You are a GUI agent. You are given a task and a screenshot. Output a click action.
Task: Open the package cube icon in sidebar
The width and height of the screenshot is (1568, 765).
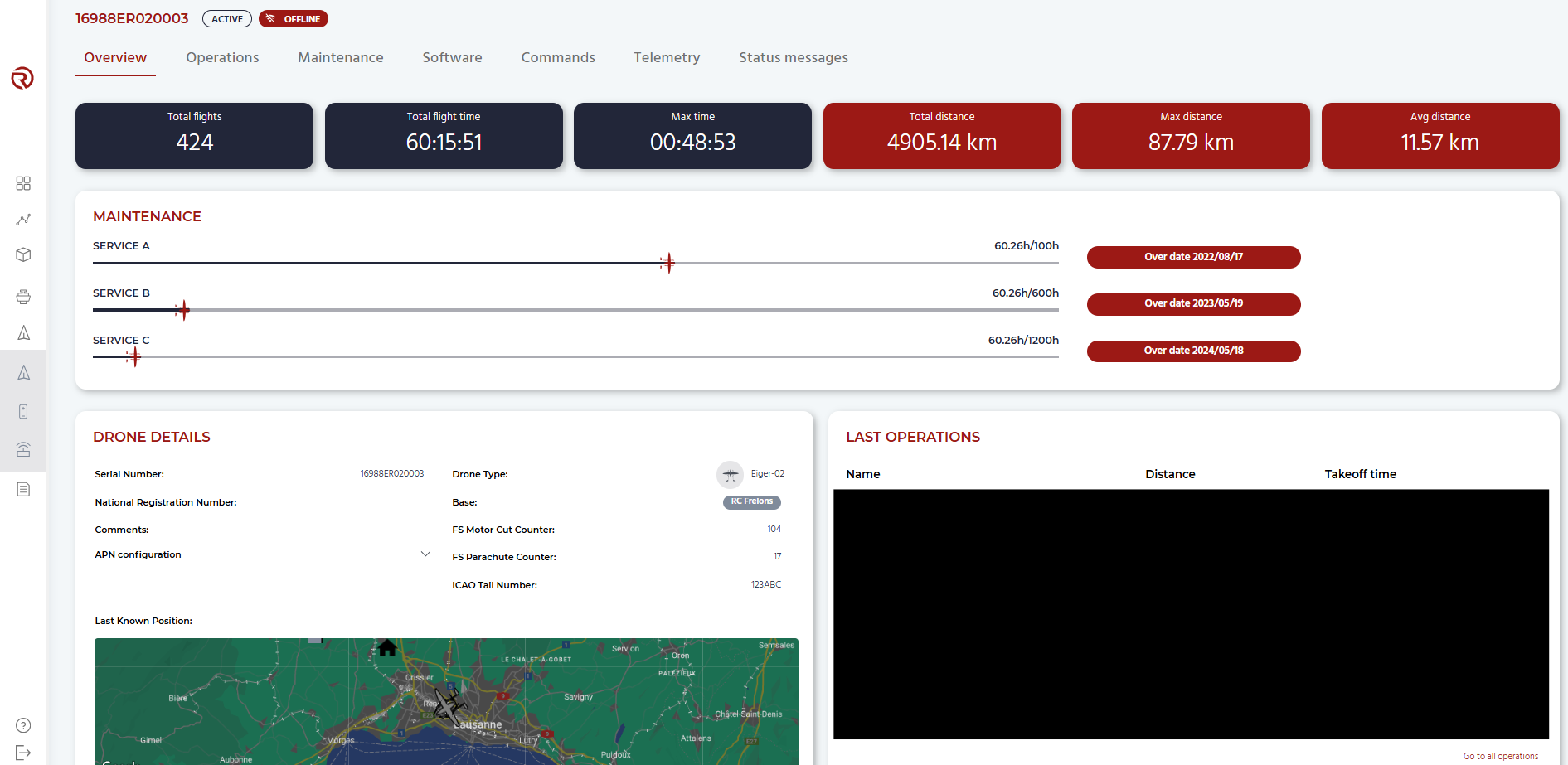23,255
